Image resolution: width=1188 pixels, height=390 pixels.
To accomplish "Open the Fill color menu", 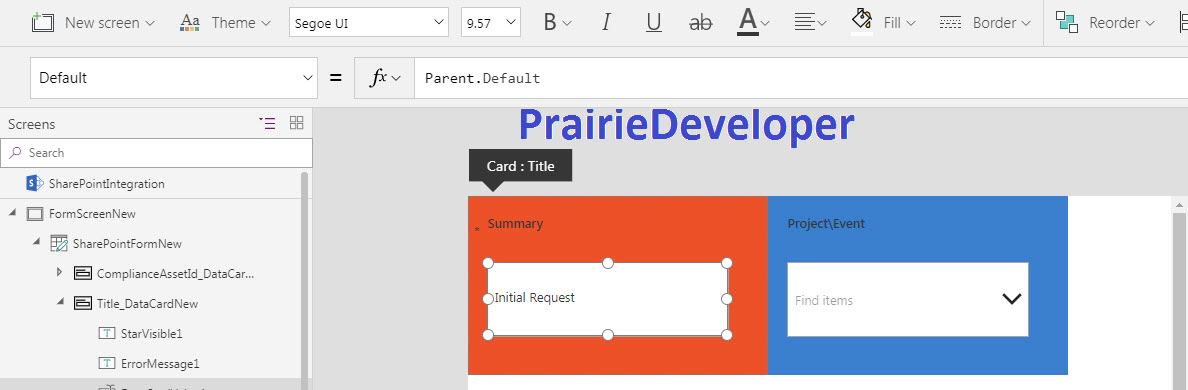I will tap(883, 23).
